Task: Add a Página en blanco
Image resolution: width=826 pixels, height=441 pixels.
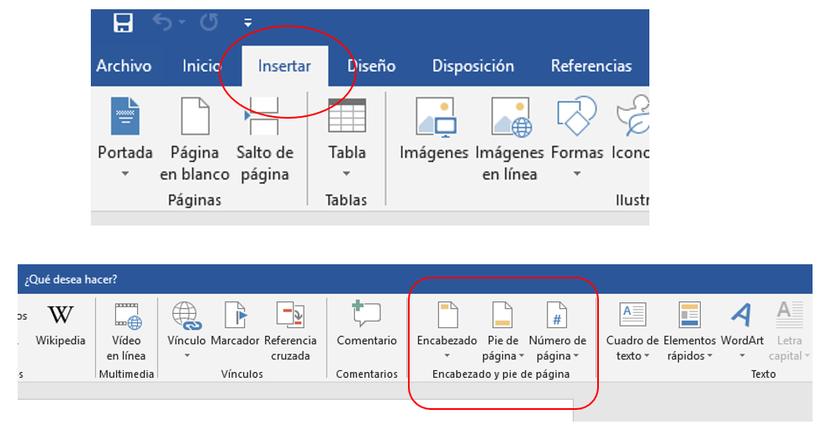Action: [x=195, y=130]
